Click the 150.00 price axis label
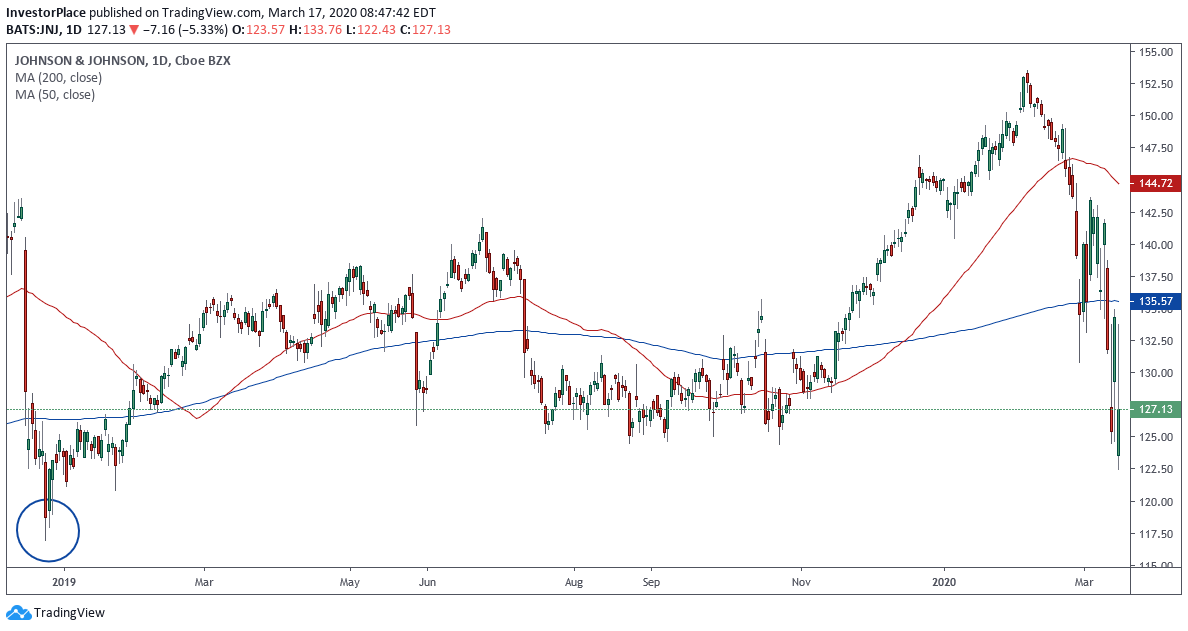 [x=1156, y=116]
